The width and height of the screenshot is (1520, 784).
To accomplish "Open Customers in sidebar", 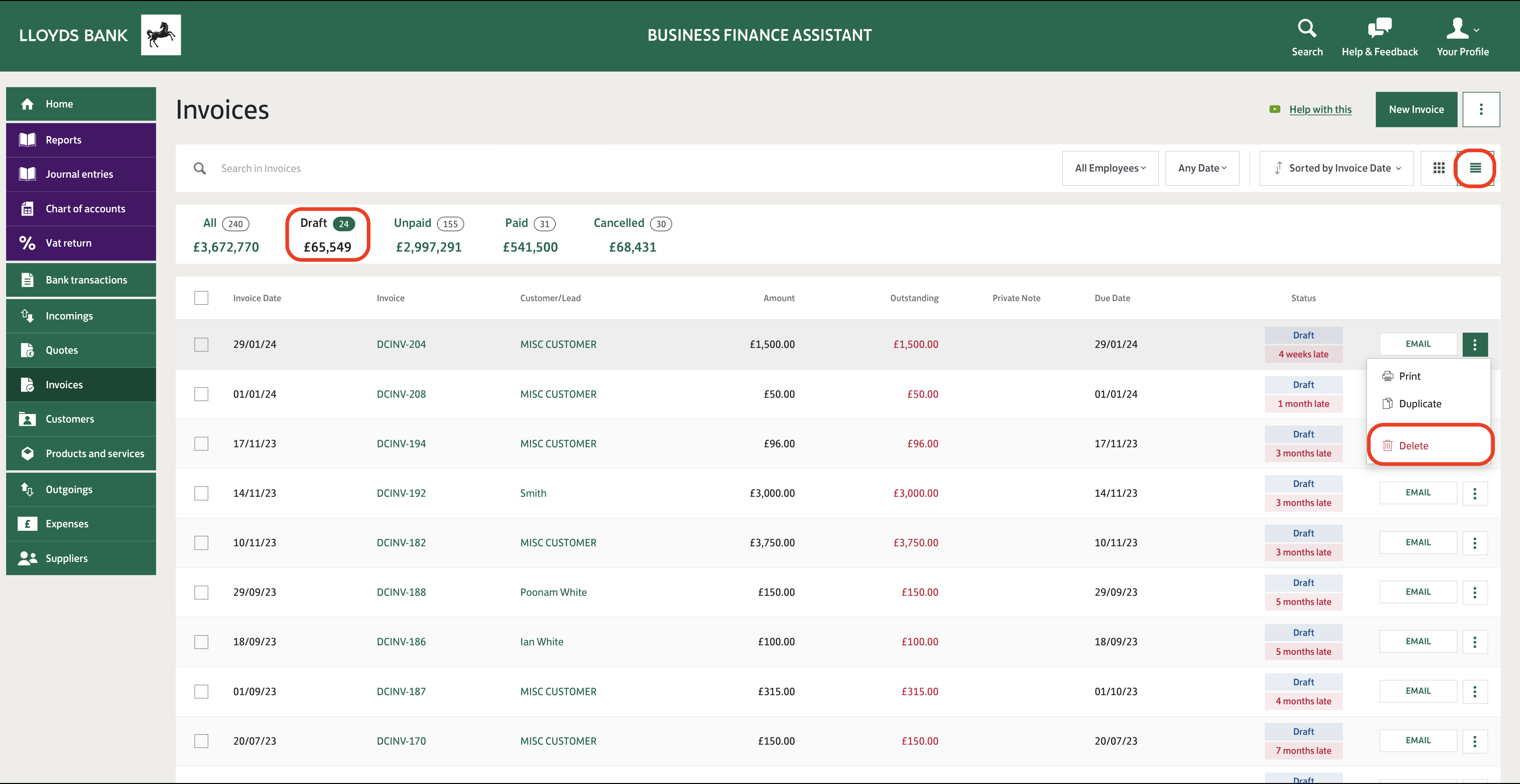I will (81, 419).
